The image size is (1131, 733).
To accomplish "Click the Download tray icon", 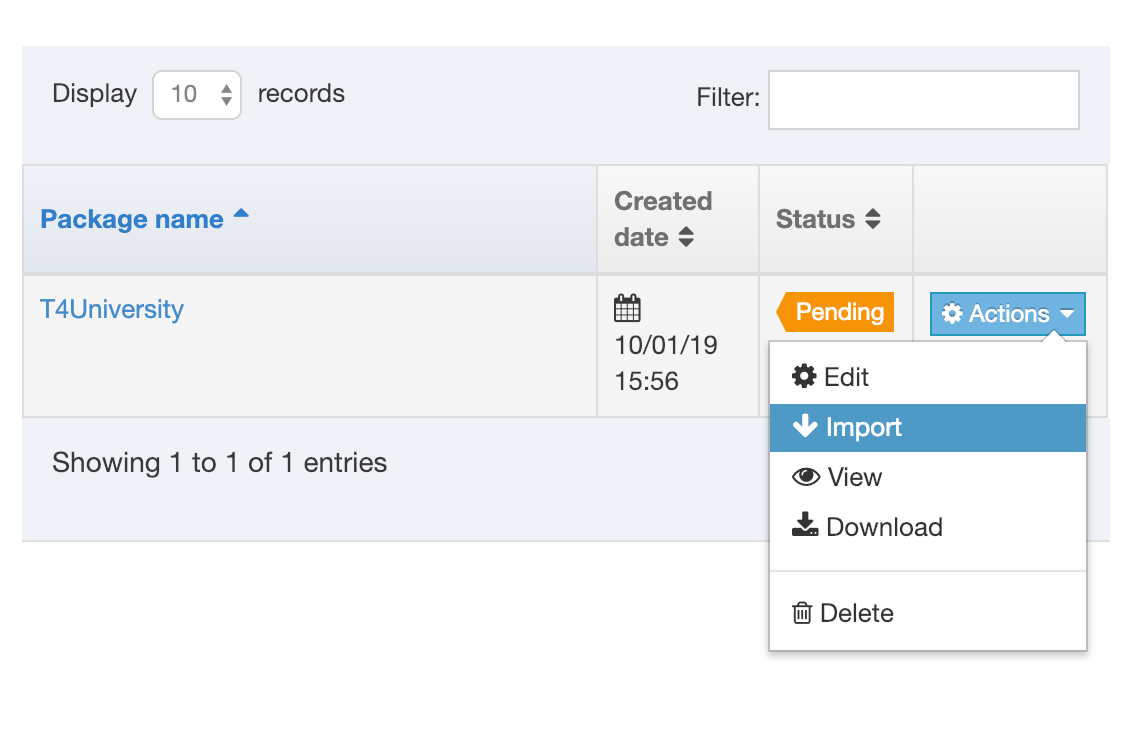I will click(x=805, y=526).
